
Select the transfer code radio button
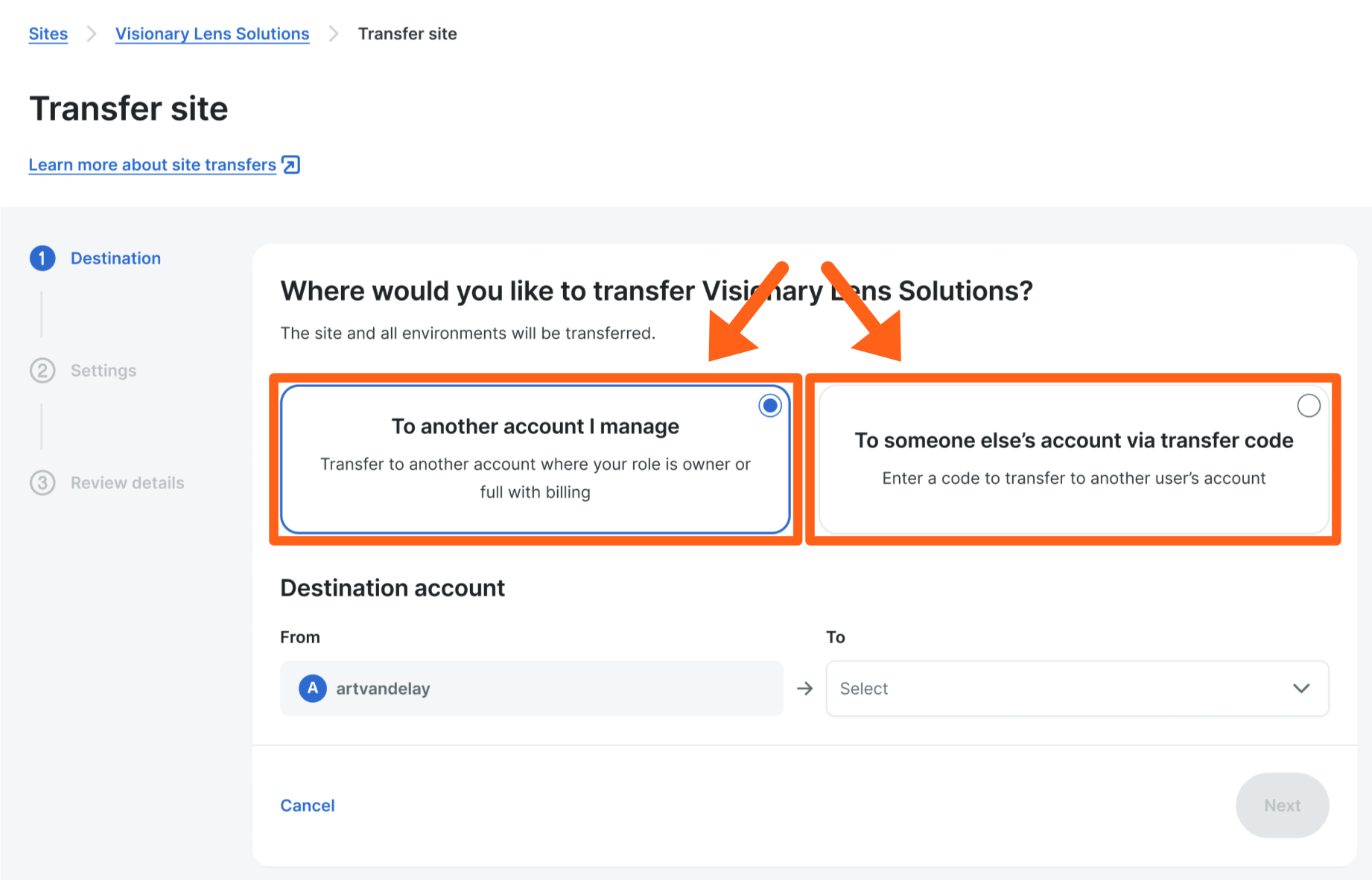click(x=1309, y=406)
